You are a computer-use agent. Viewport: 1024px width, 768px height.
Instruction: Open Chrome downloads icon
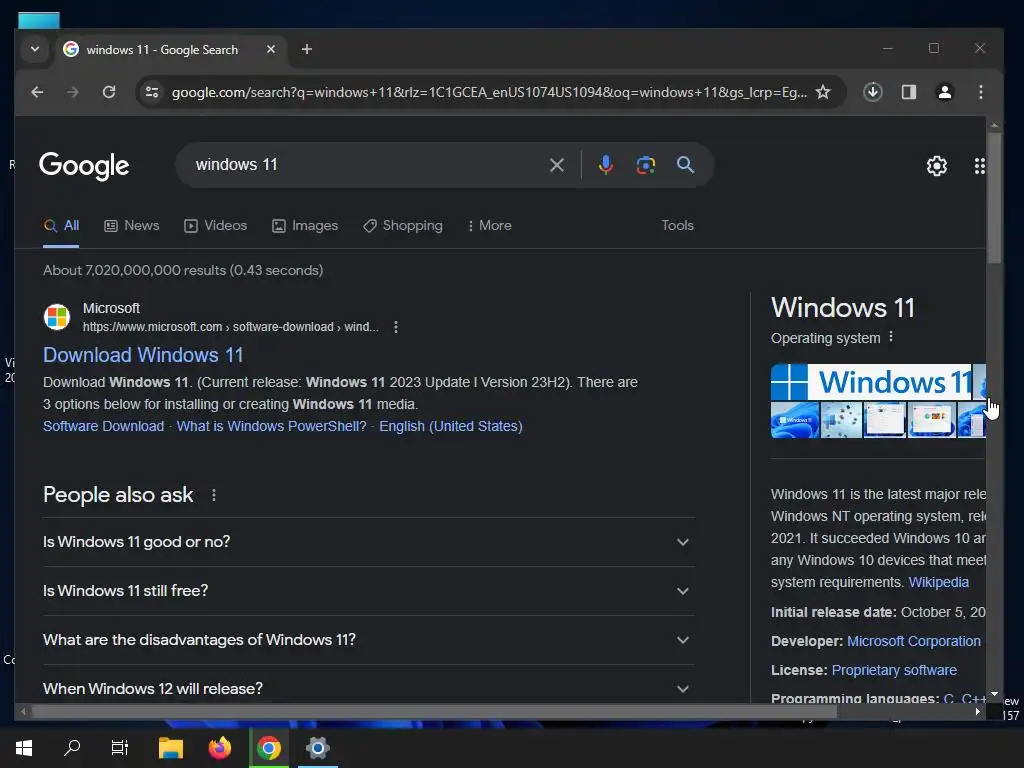(872, 92)
